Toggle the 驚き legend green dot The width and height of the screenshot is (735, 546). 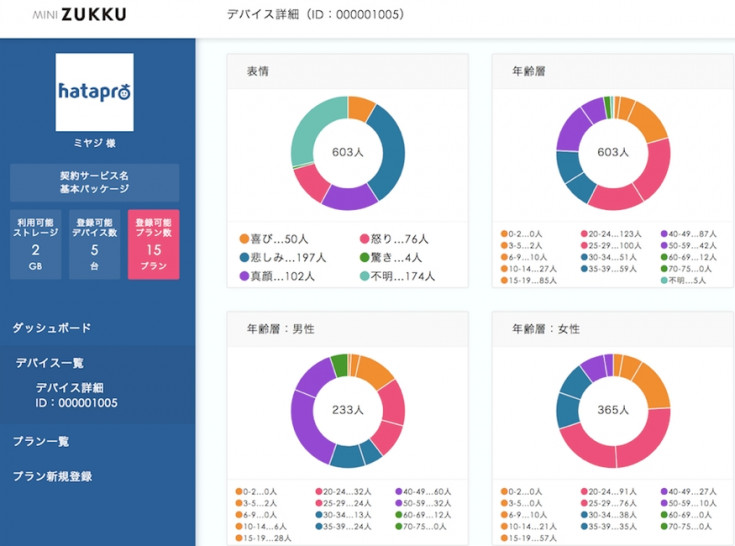(x=363, y=257)
